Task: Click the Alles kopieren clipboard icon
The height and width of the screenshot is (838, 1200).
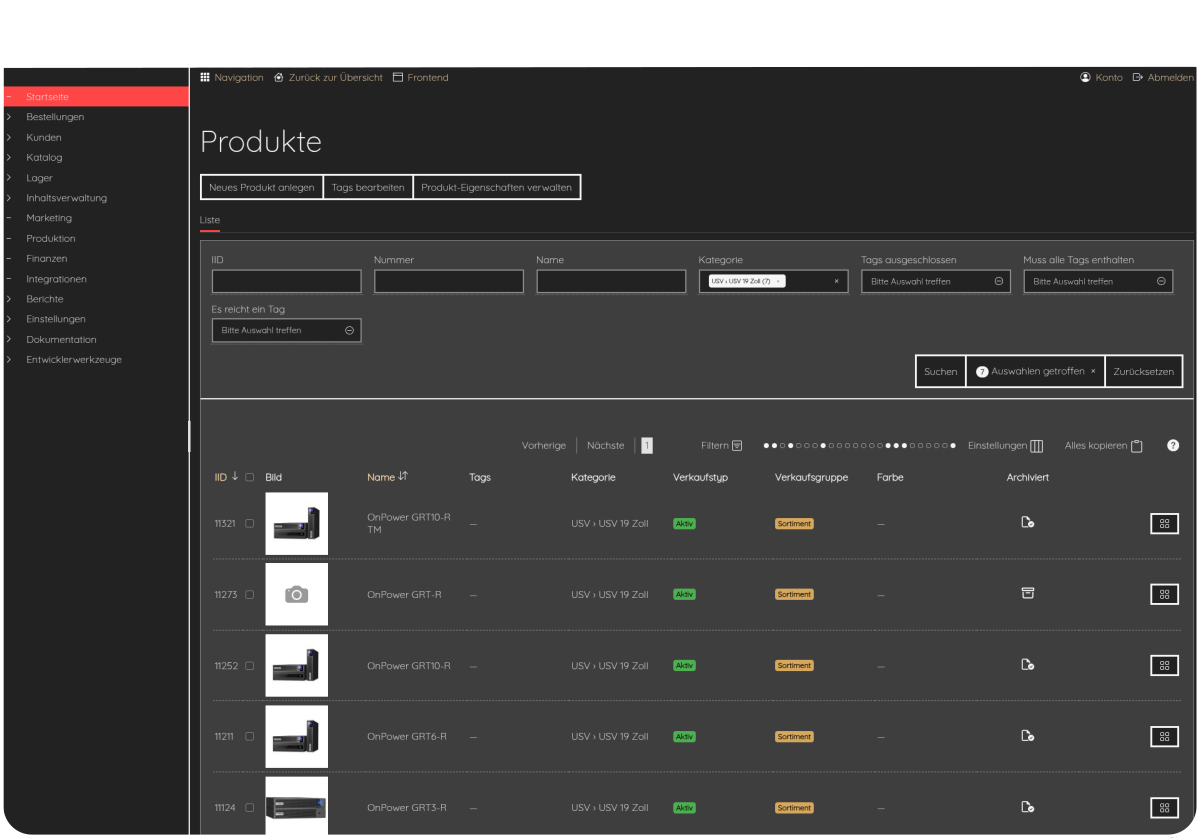Action: [x=1137, y=445]
